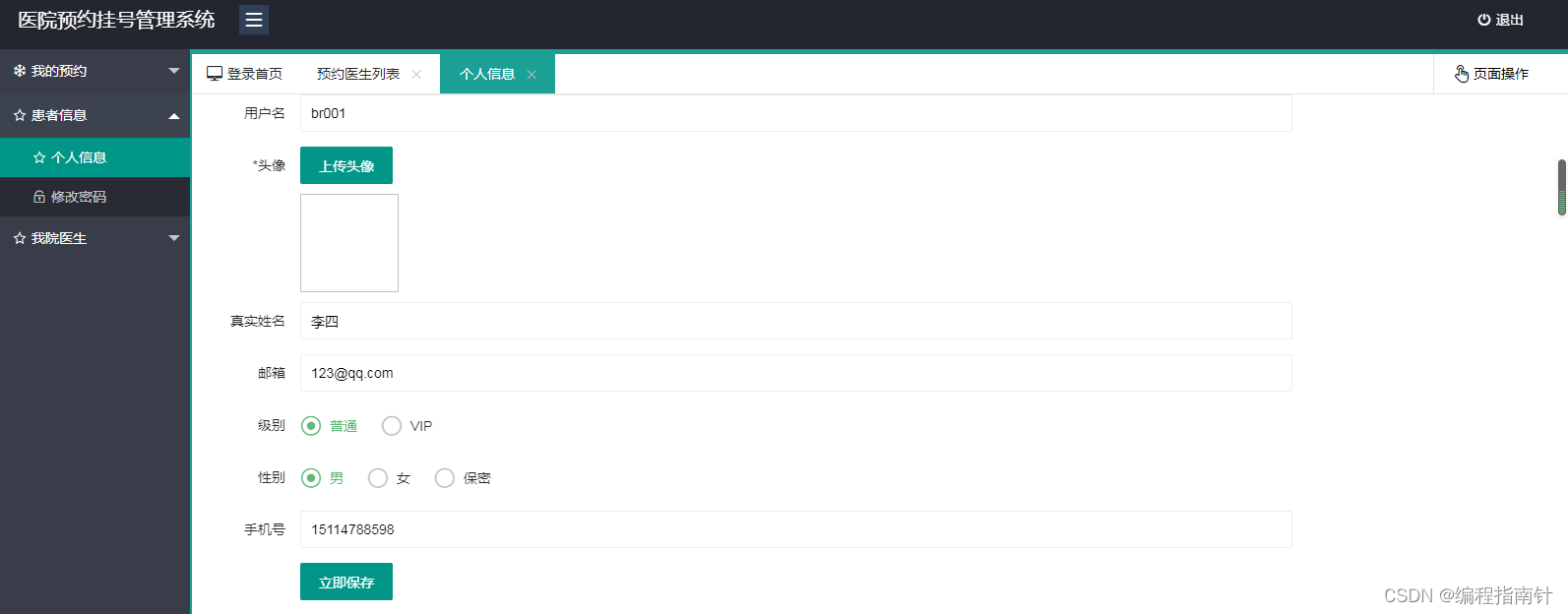Image resolution: width=1568 pixels, height=614 pixels.
Task: Click the 邮箱 input field
Action: pyautogui.click(x=796, y=373)
